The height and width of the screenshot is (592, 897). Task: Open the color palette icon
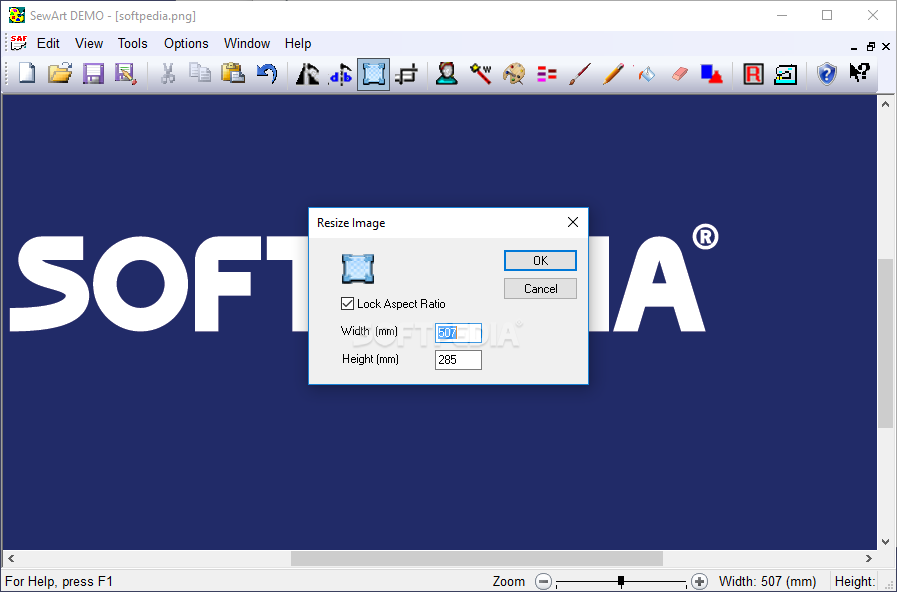pyautogui.click(x=514, y=74)
